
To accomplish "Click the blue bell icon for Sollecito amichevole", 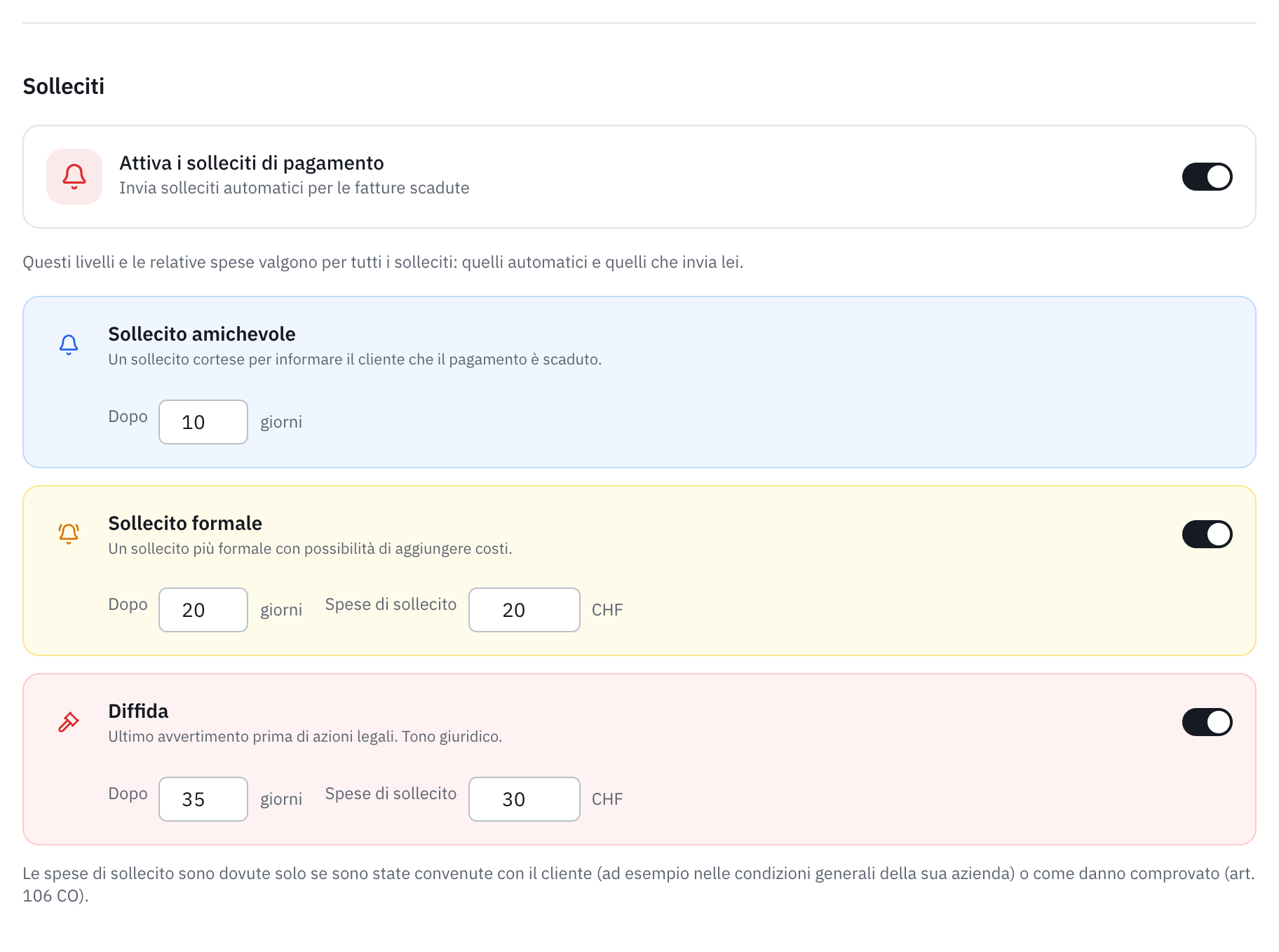I will 69,345.
